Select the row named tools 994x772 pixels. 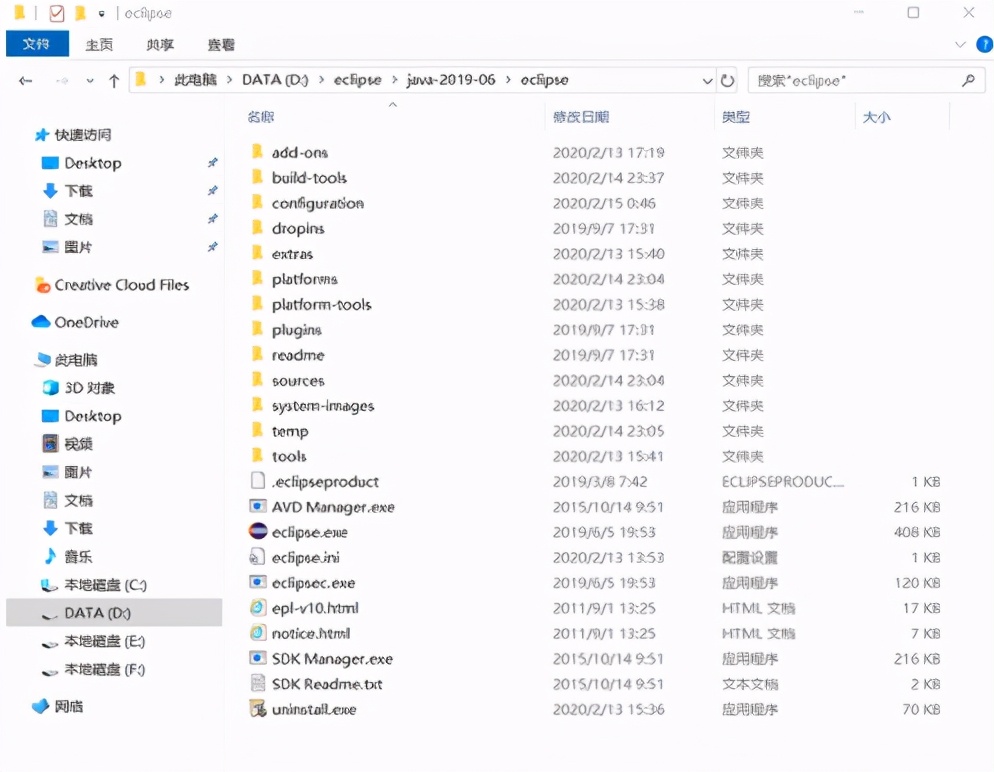pos(596,456)
